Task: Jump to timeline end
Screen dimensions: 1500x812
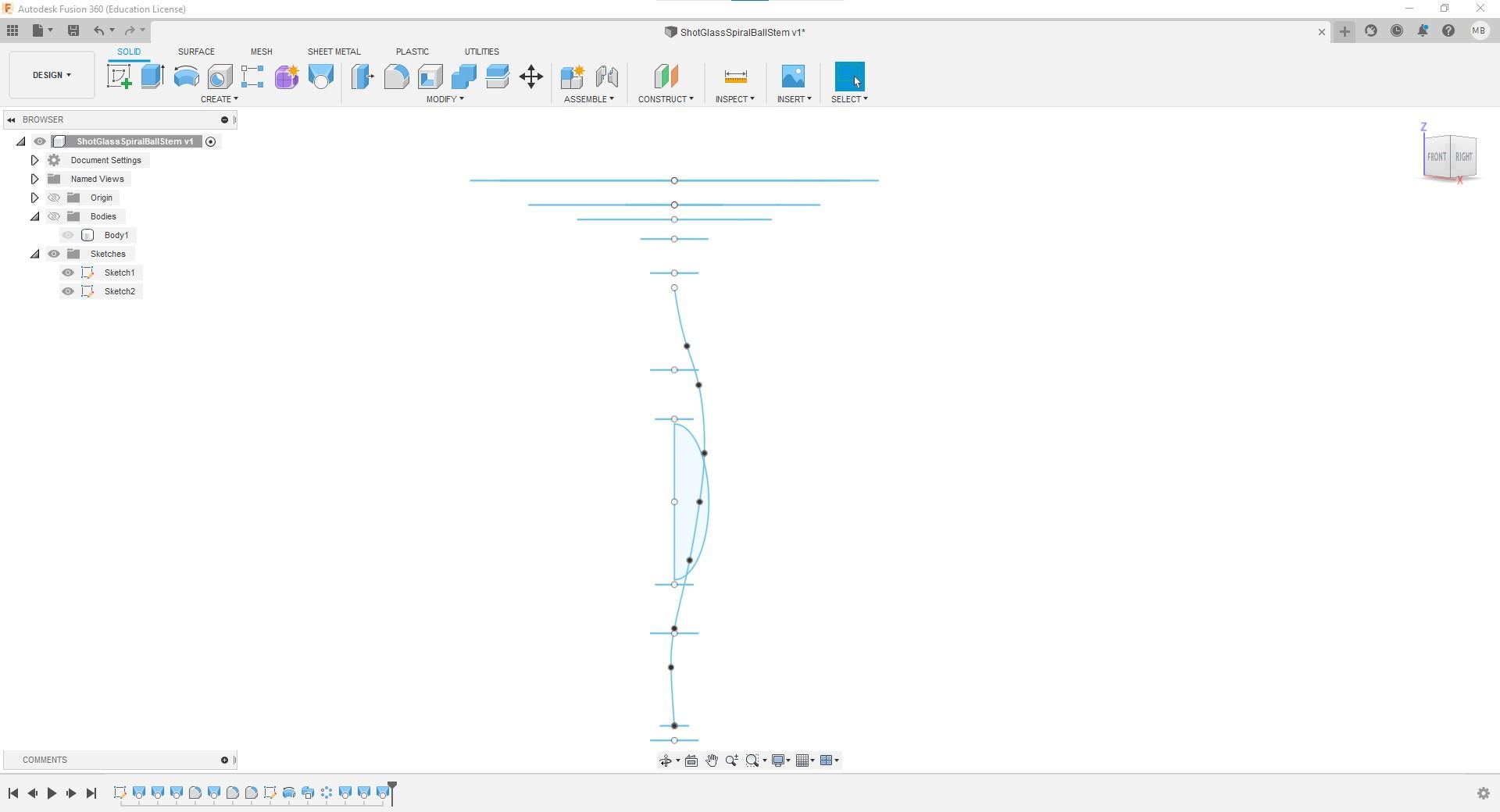Action: 91,793
